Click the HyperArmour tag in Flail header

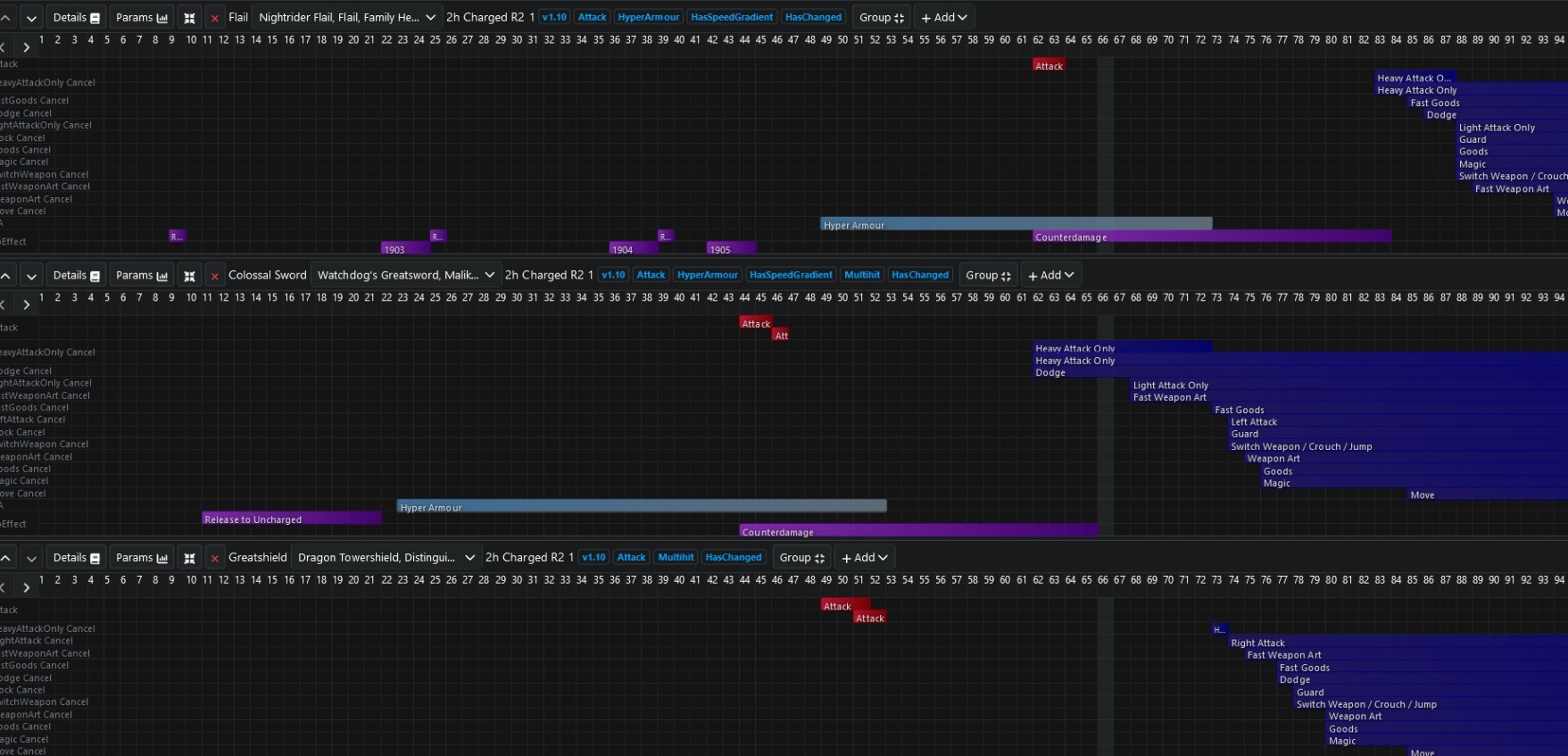point(649,17)
